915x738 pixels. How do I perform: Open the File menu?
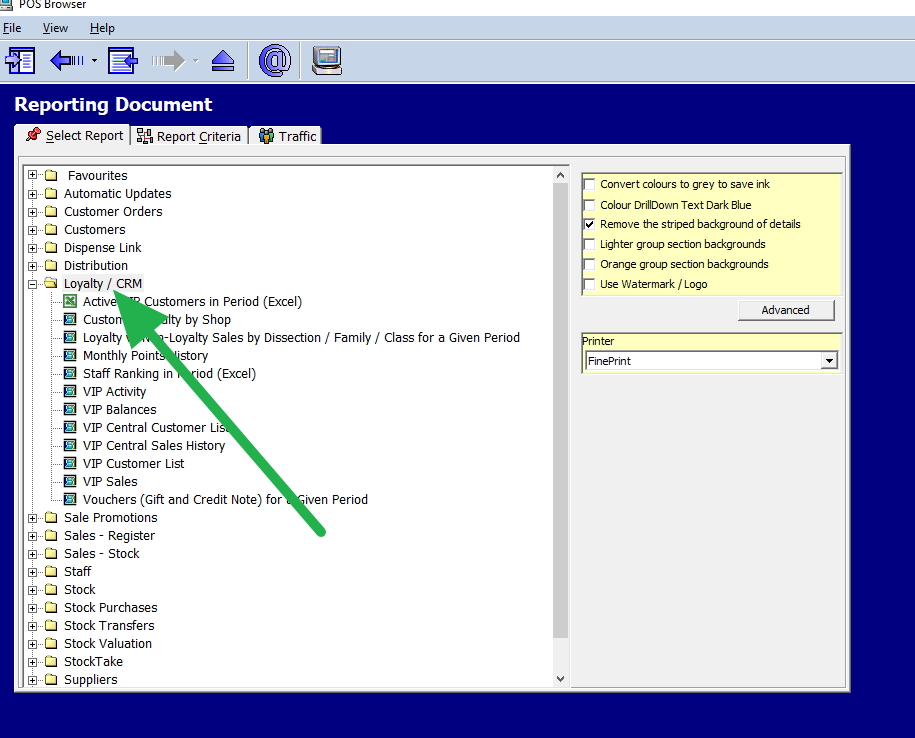pyautogui.click(x=12, y=28)
